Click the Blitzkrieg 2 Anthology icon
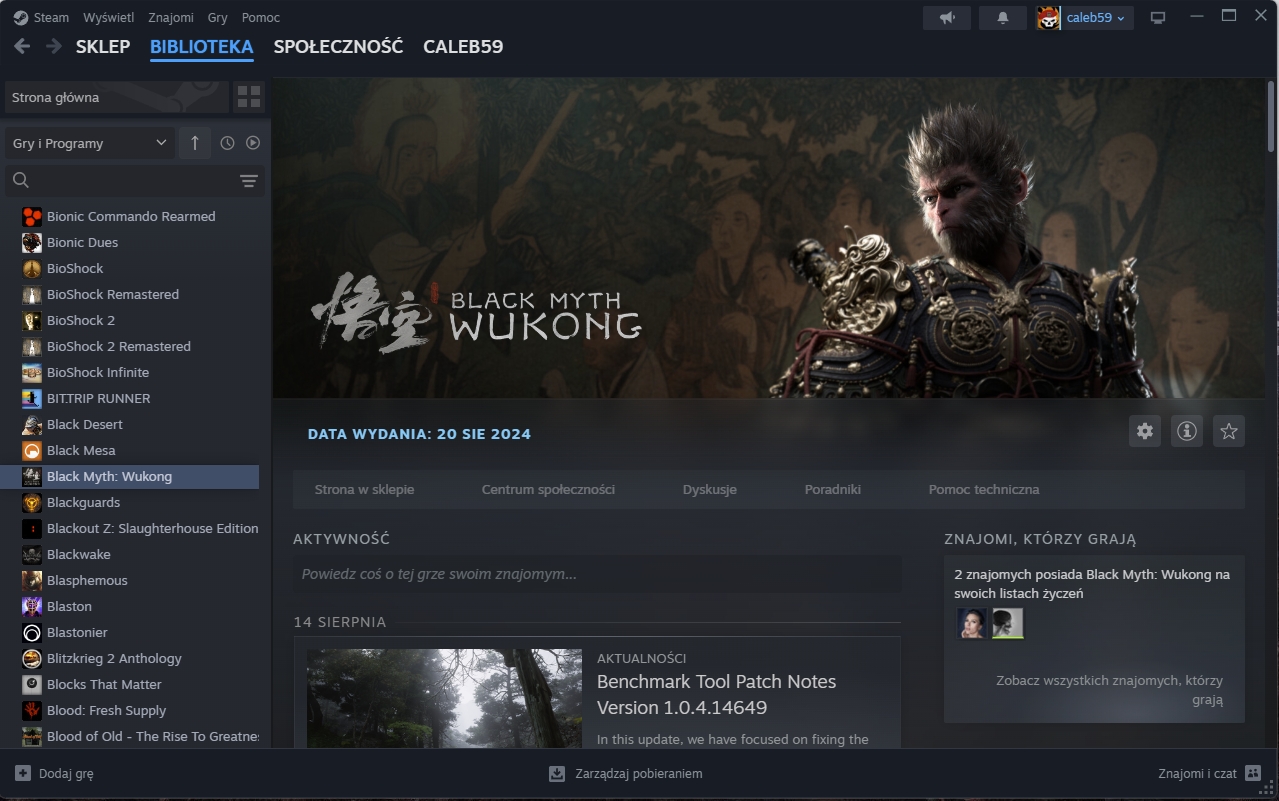1279x801 pixels. tap(31, 658)
